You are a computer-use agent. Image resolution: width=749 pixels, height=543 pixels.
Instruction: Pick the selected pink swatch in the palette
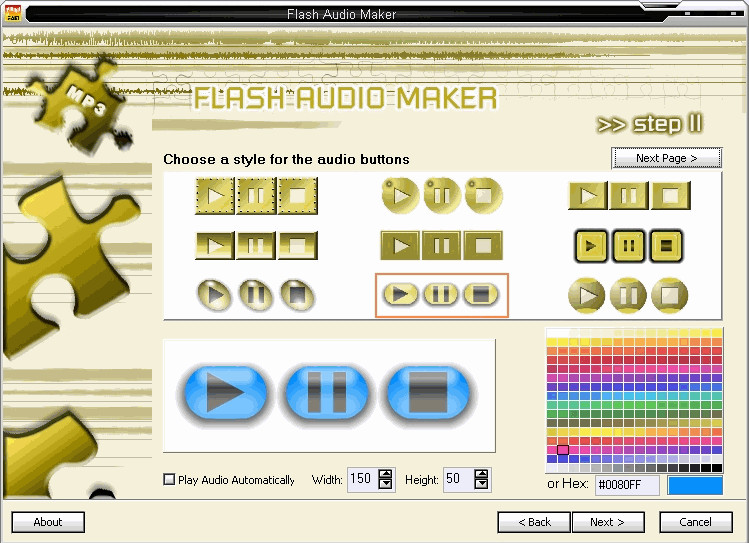pos(563,450)
